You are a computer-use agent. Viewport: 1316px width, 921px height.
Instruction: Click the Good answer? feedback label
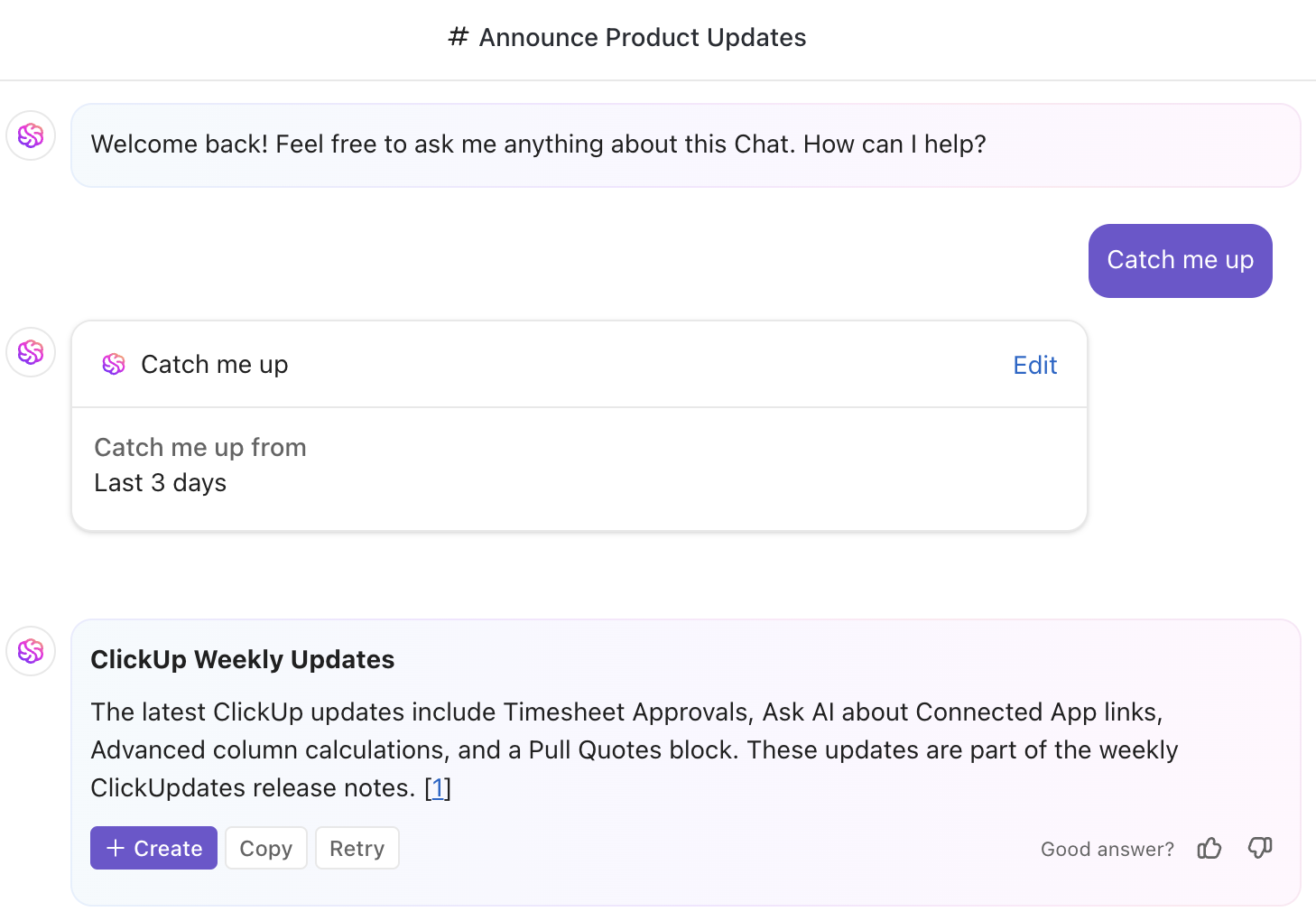tap(1107, 849)
